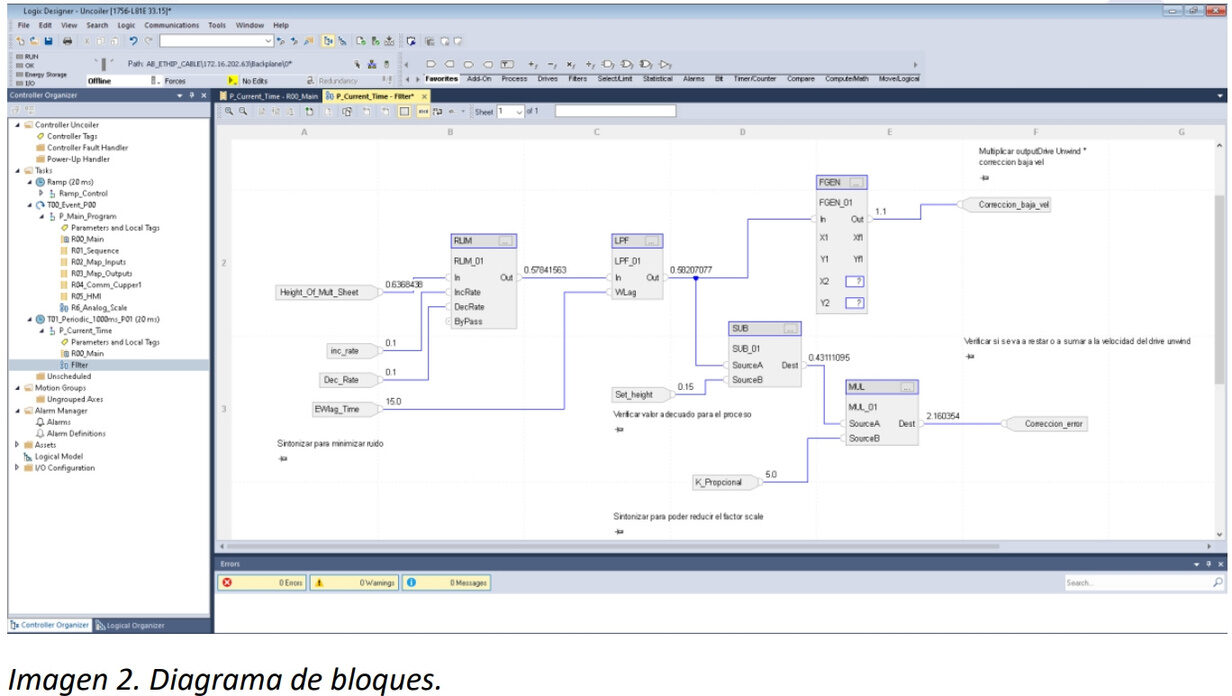
Task: Click the Print icon in the toolbar
Action: pyautogui.click(x=67, y=41)
